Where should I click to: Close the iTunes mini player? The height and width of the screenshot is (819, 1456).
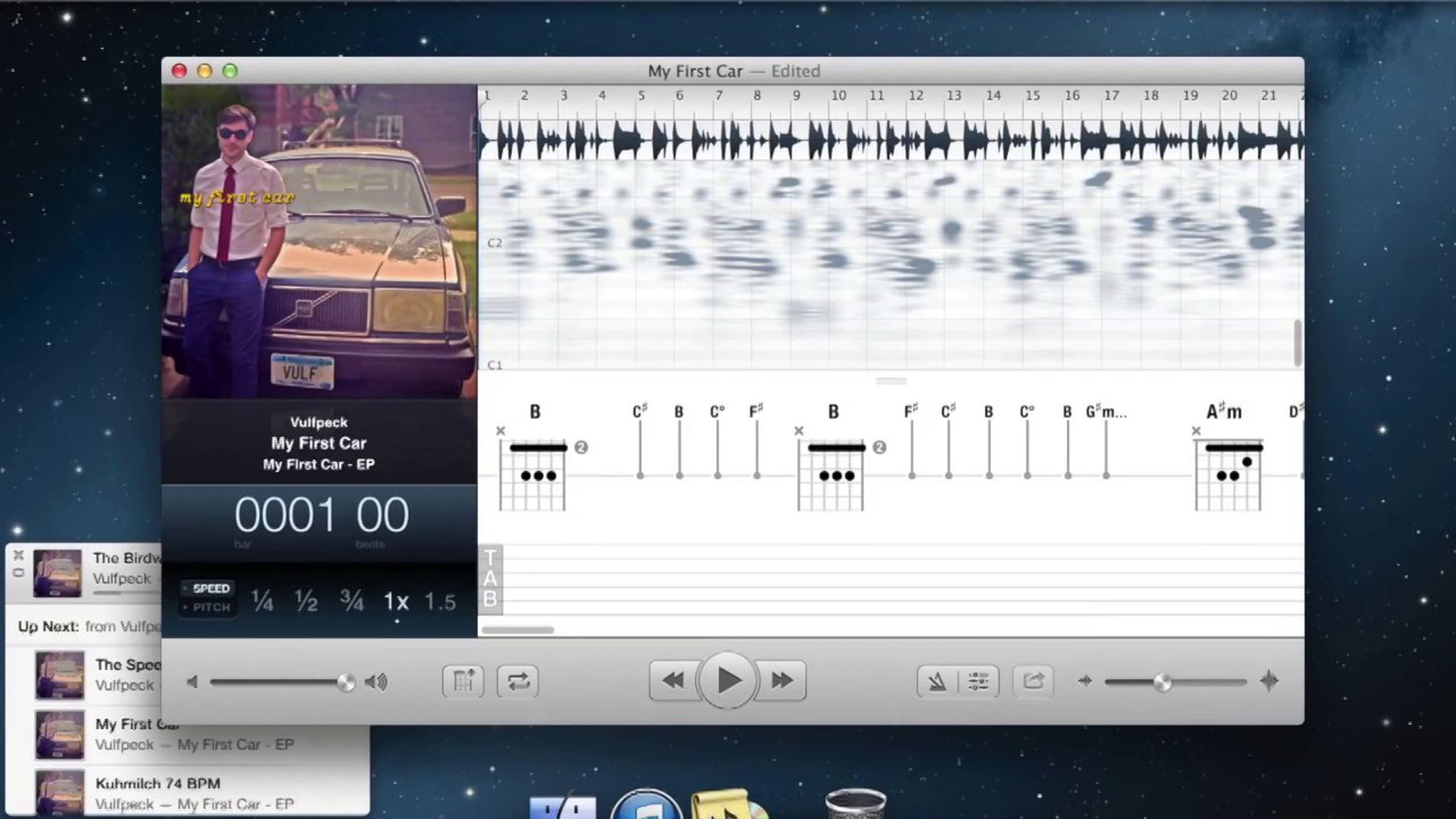tap(18, 554)
